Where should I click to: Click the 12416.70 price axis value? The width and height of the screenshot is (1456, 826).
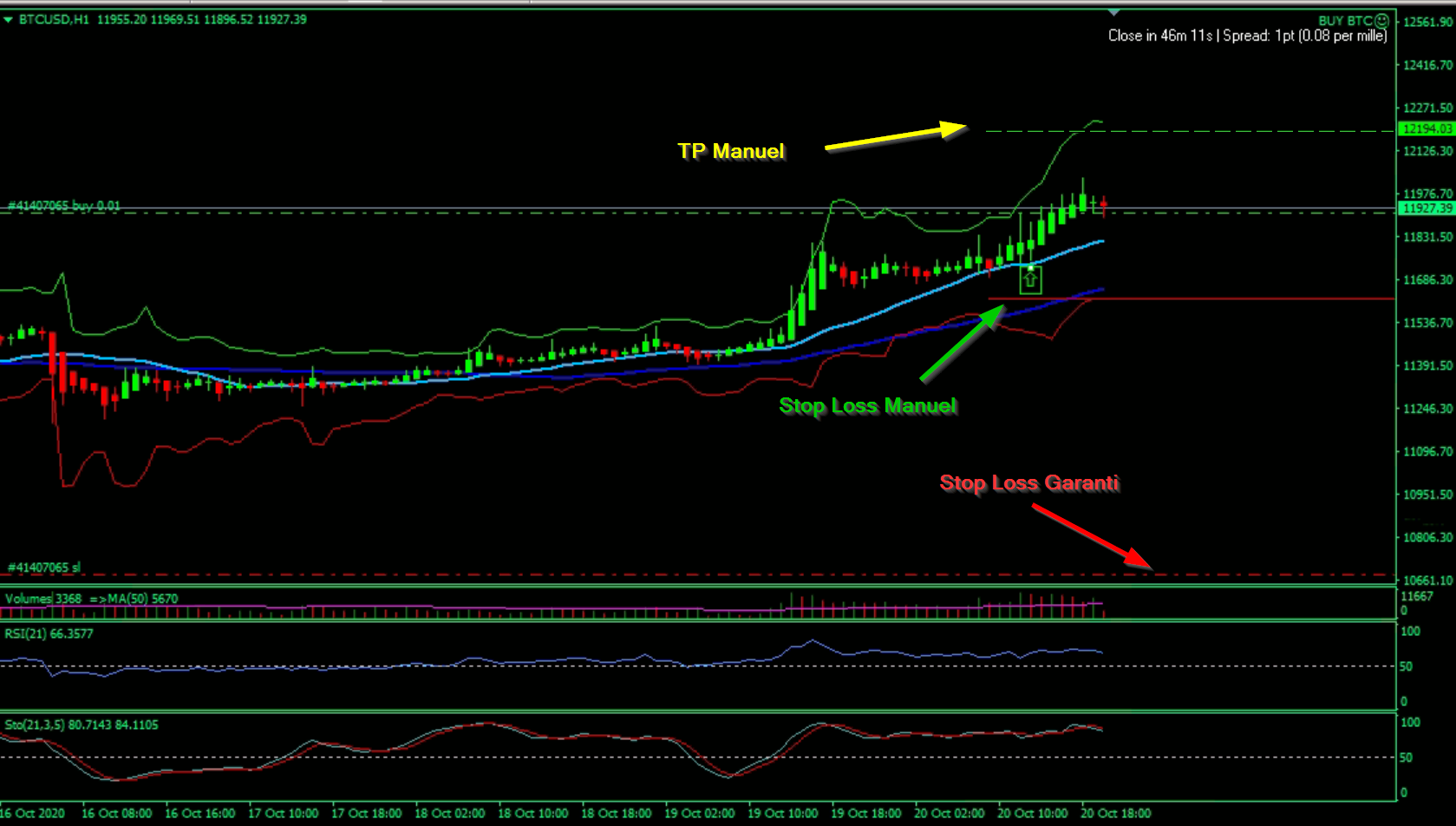(x=1427, y=65)
